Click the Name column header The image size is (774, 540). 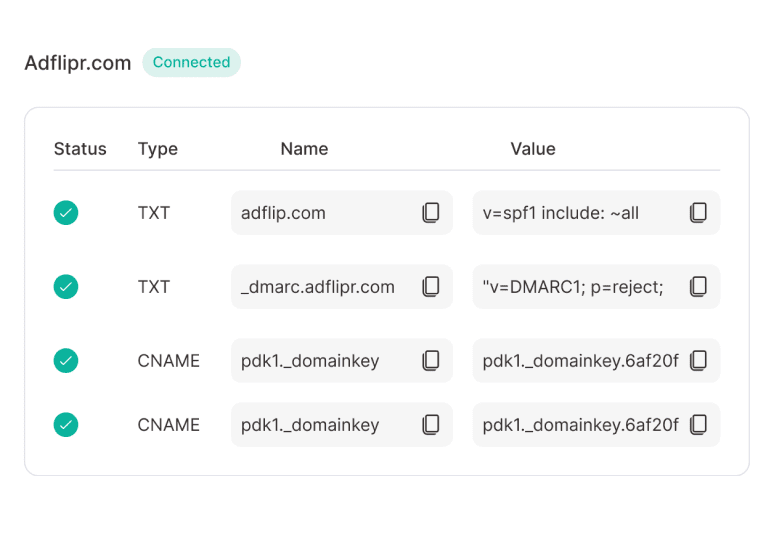(x=304, y=149)
